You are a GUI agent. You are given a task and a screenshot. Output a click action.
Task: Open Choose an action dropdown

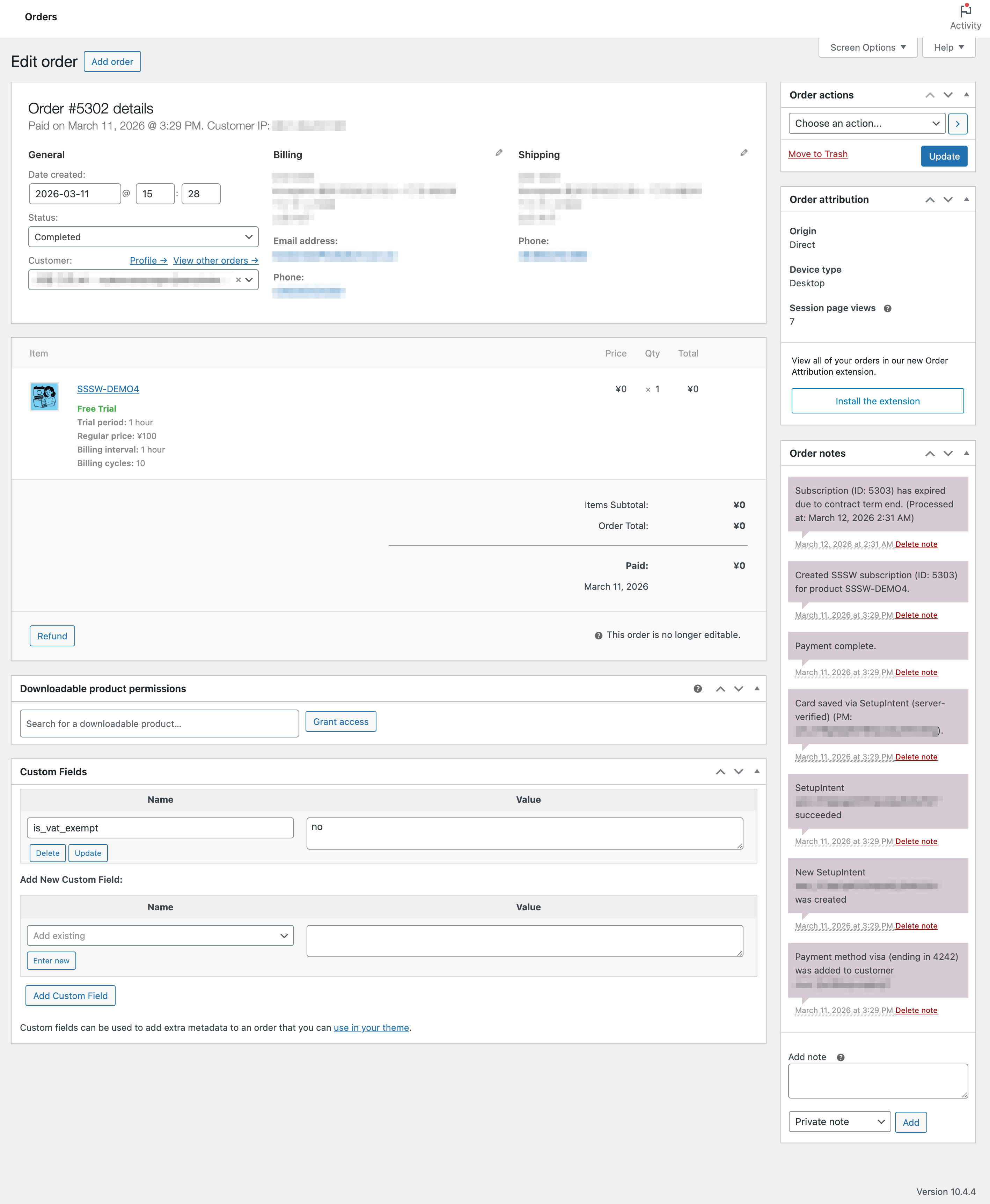coord(866,124)
